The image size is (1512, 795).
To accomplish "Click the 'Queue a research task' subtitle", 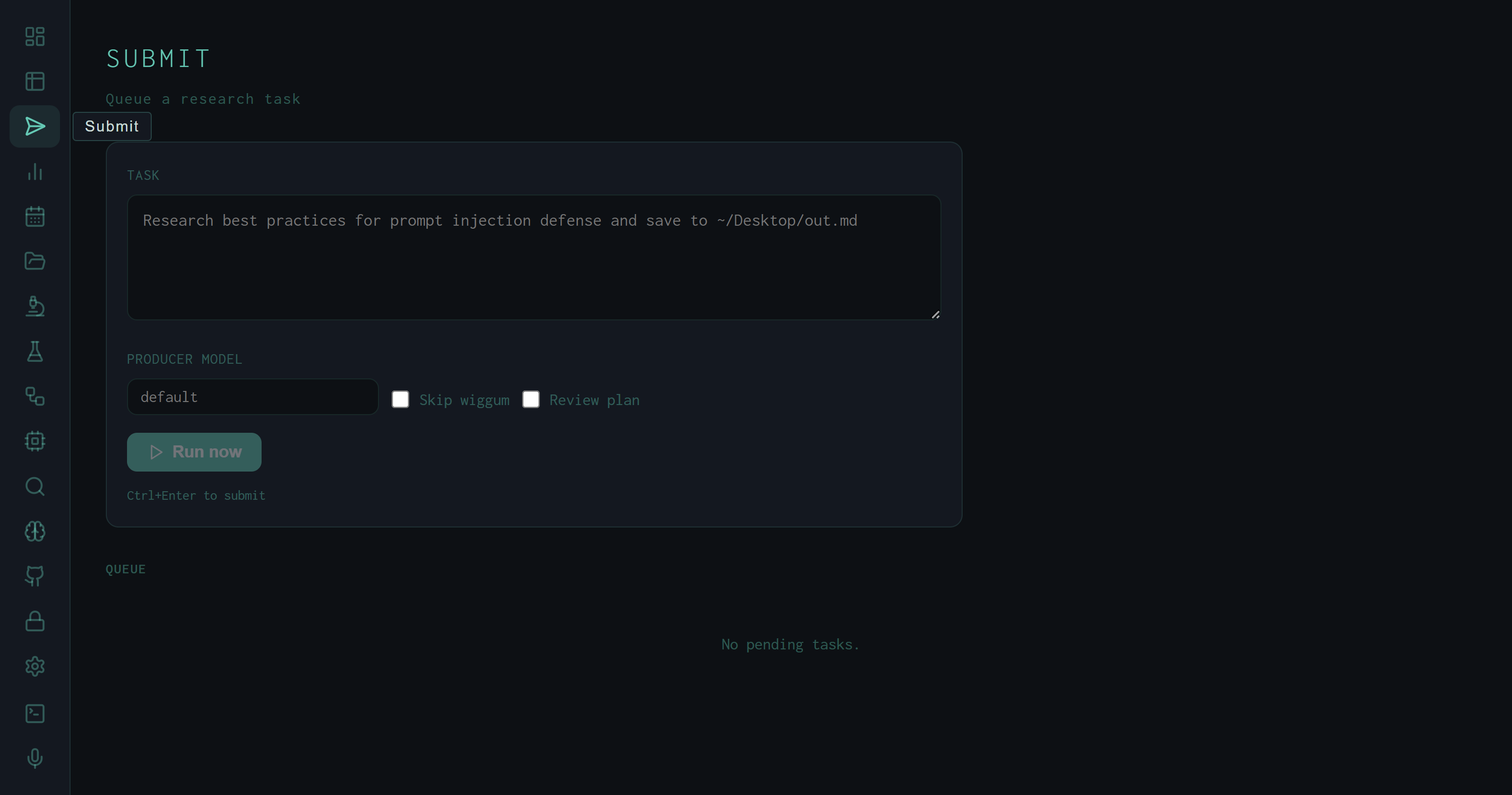I will (x=203, y=99).
